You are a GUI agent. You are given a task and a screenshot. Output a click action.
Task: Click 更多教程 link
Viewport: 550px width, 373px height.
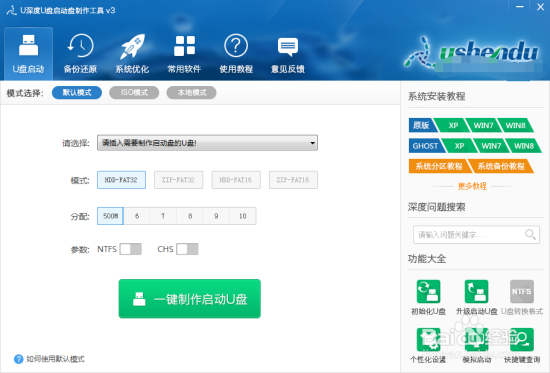(x=472, y=186)
